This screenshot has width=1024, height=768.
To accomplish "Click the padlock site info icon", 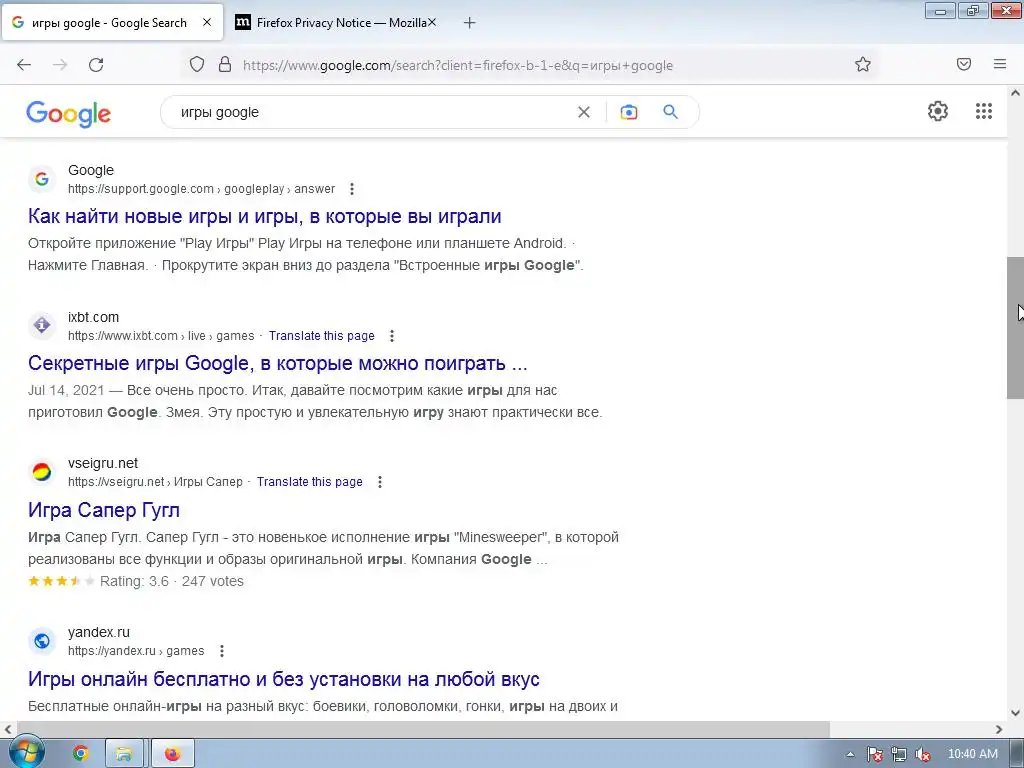I will point(225,65).
